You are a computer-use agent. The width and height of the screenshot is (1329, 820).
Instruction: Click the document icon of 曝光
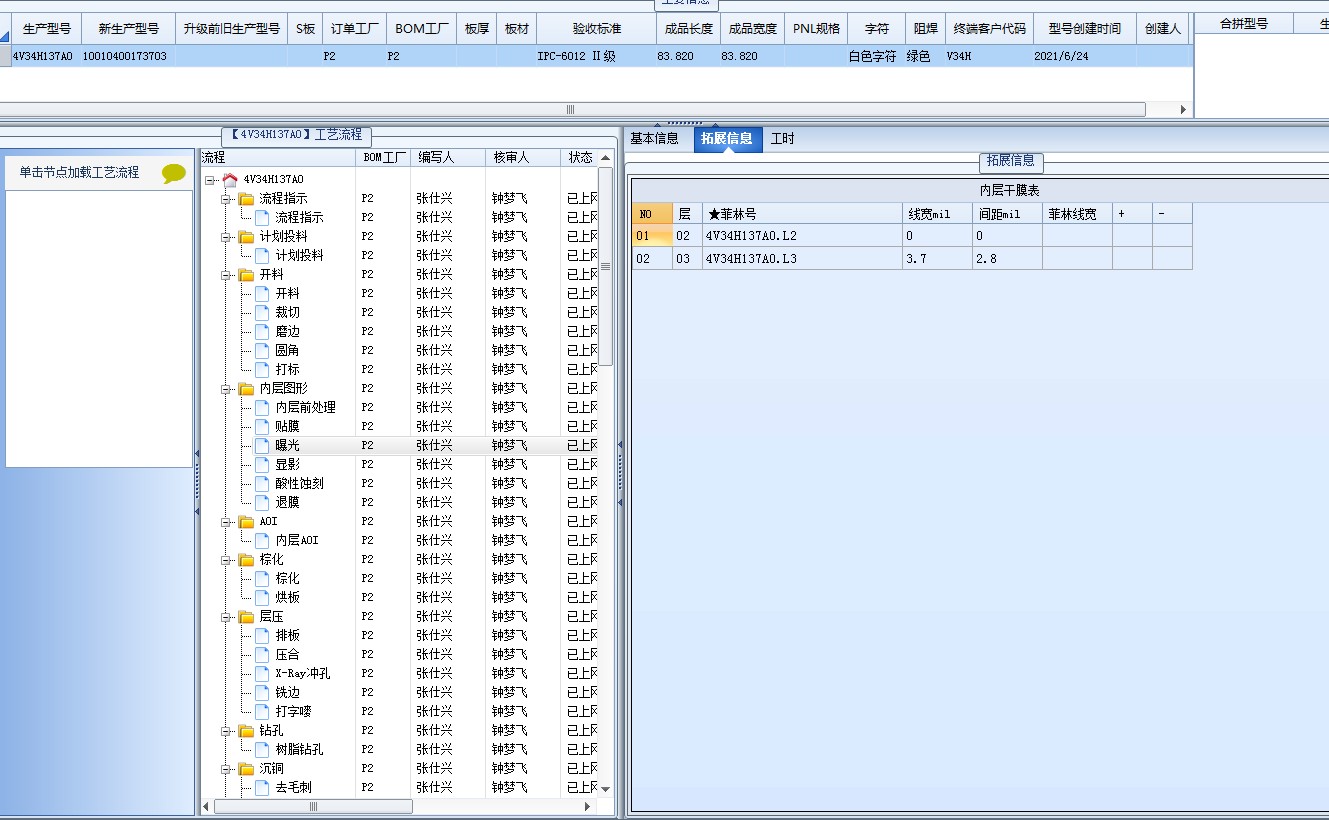point(262,445)
